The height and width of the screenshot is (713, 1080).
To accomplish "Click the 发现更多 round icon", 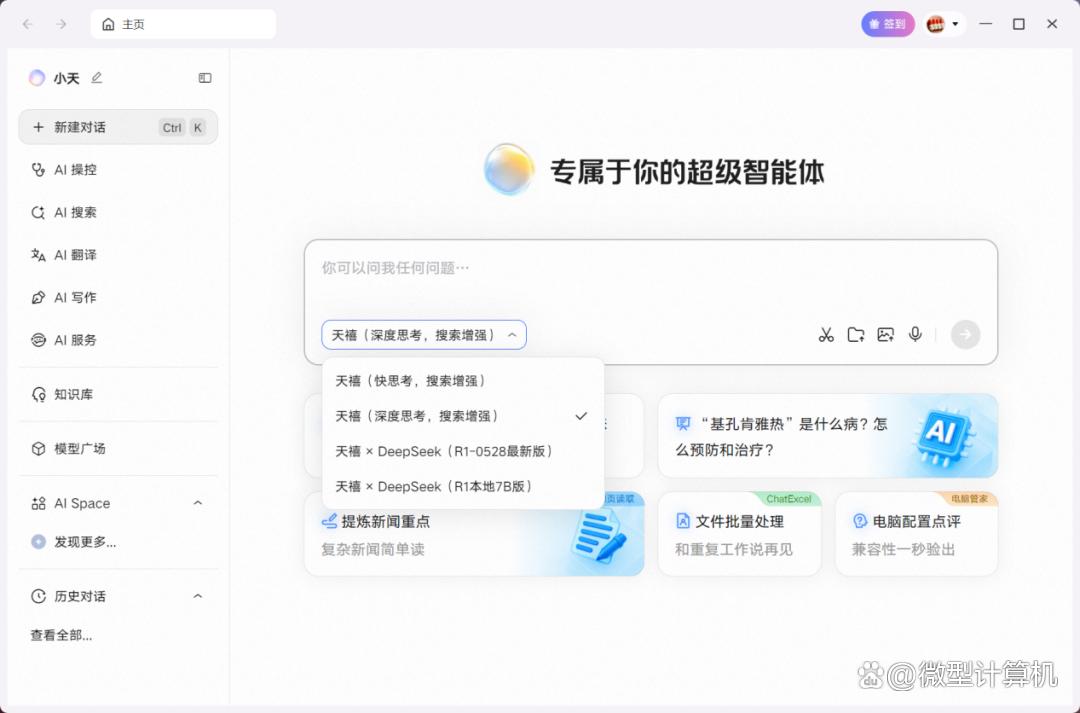I will [x=38, y=542].
